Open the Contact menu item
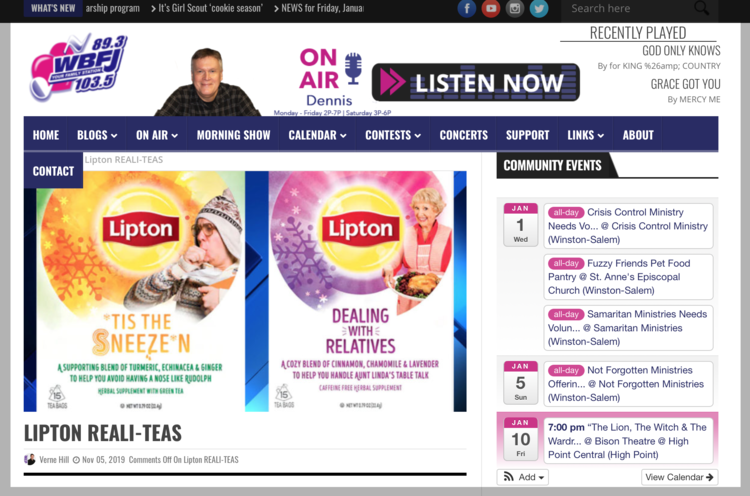 (53, 171)
